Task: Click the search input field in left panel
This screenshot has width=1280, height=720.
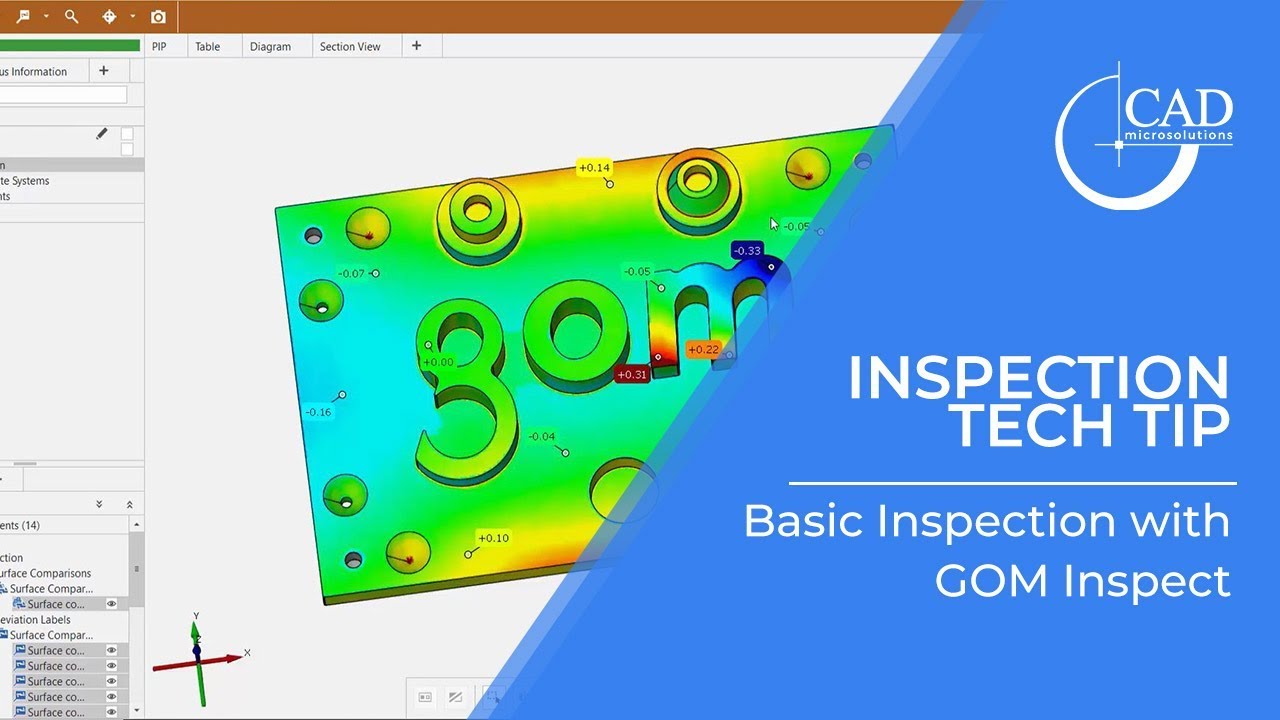Action: [63, 95]
